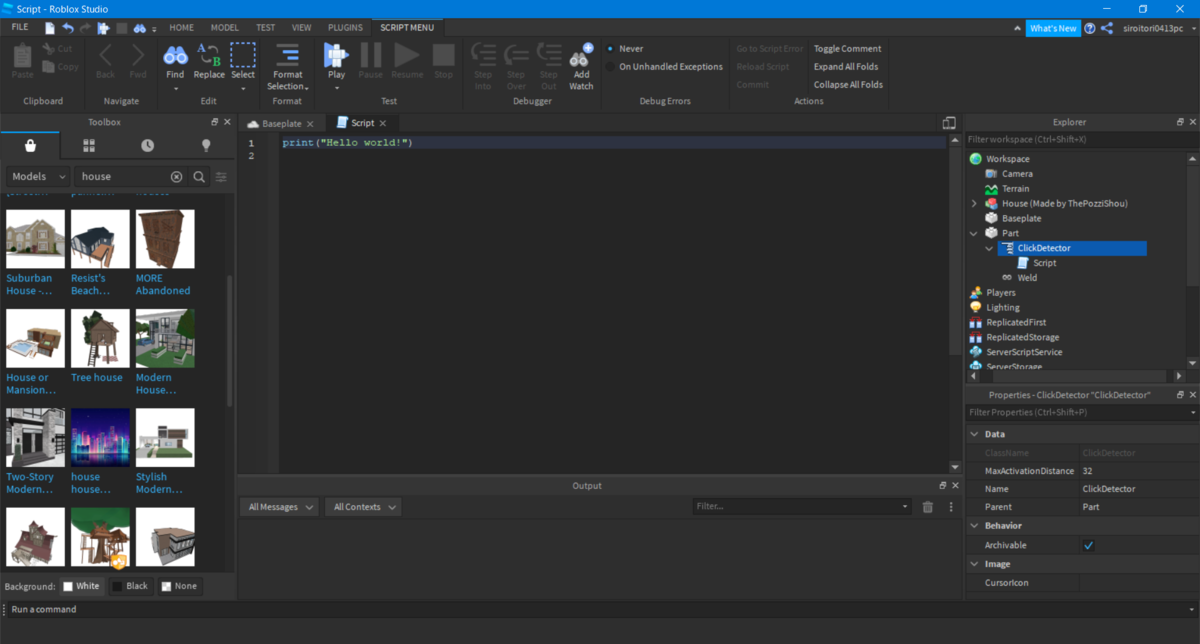Click Toggle Comment action
Image resolution: width=1200 pixels, height=644 pixels.
[848, 48]
